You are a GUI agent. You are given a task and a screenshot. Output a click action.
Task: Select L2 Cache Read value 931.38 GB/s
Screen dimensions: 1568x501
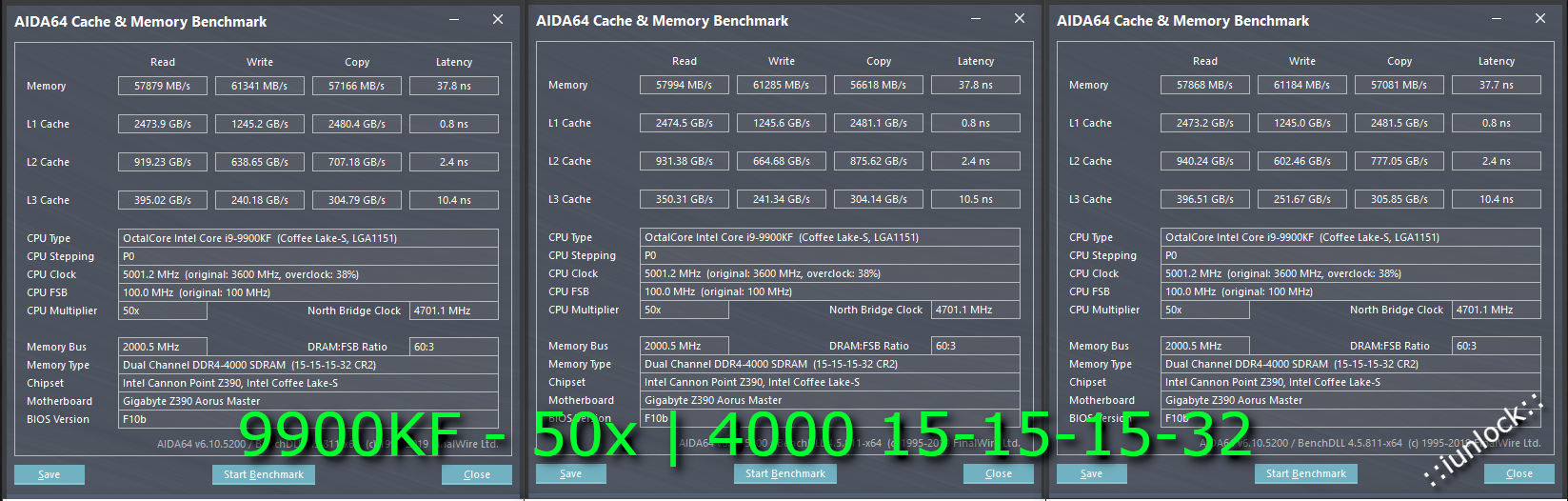[x=685, y=161]
